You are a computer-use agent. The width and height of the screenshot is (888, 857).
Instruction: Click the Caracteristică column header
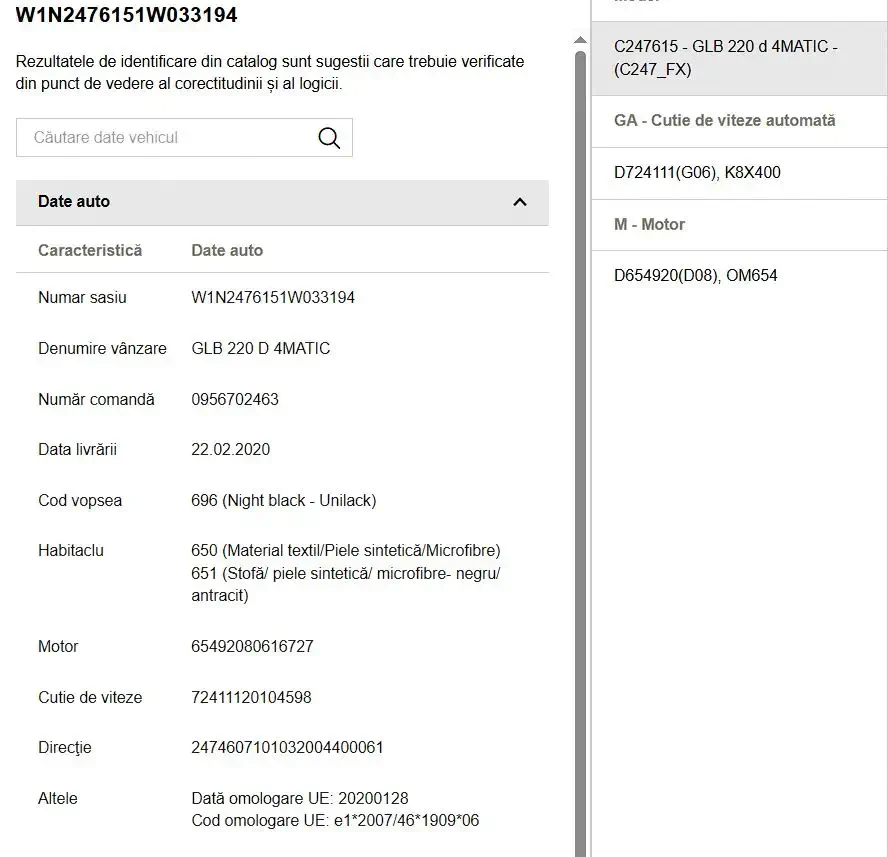(90, 251)
